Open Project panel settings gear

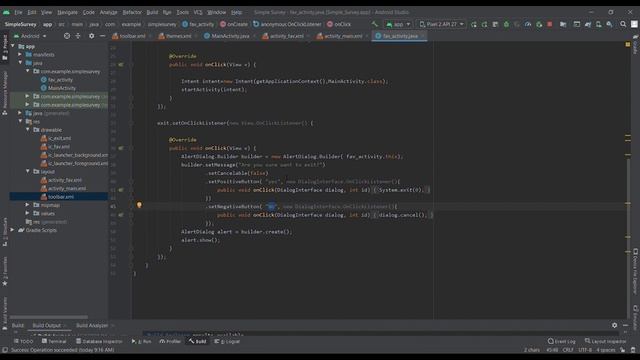tap(91, 36)
